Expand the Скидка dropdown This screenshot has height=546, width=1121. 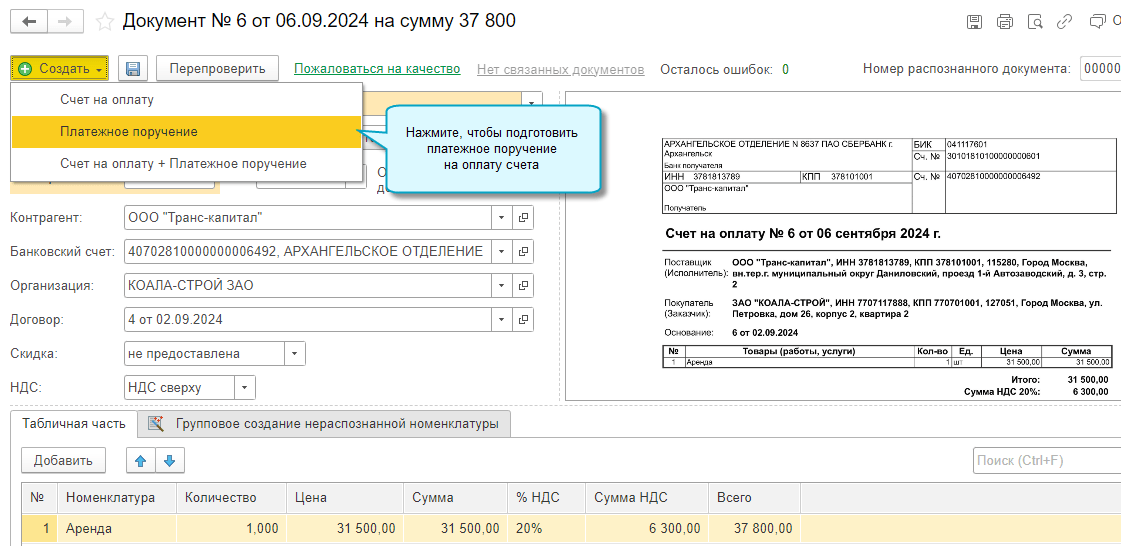(294, 354)
